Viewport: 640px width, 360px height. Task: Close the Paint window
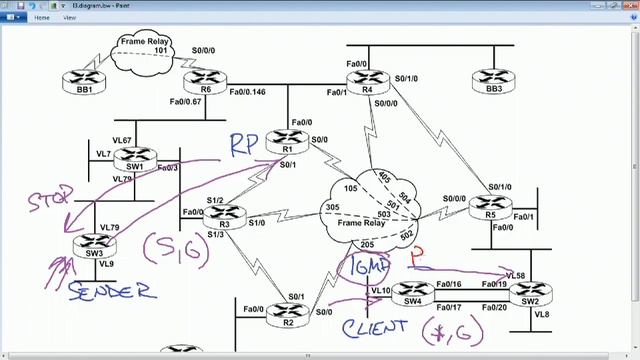tap(630, 5)
